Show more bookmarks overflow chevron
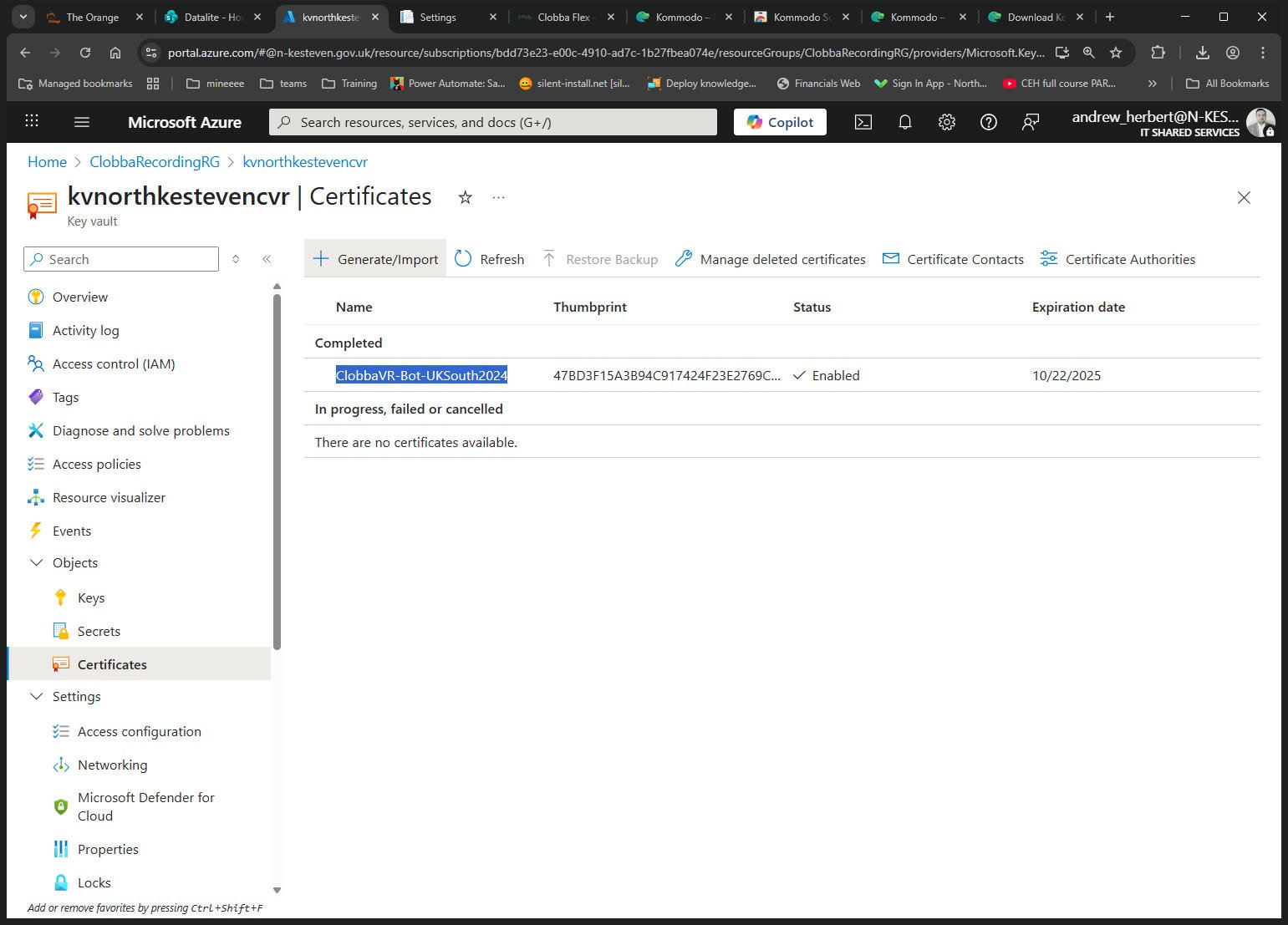Viewport: 1288px width, 925px height. pos(1152,84)
